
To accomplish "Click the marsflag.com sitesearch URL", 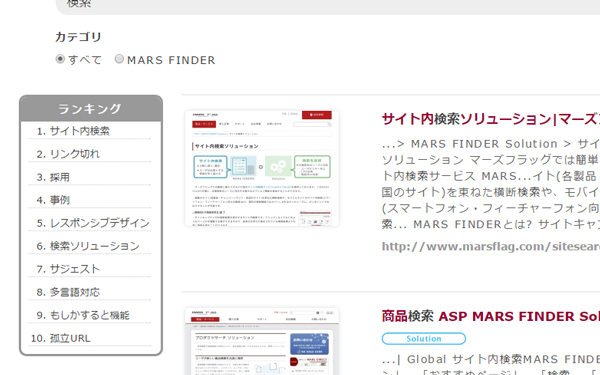I will pos(491,246).
